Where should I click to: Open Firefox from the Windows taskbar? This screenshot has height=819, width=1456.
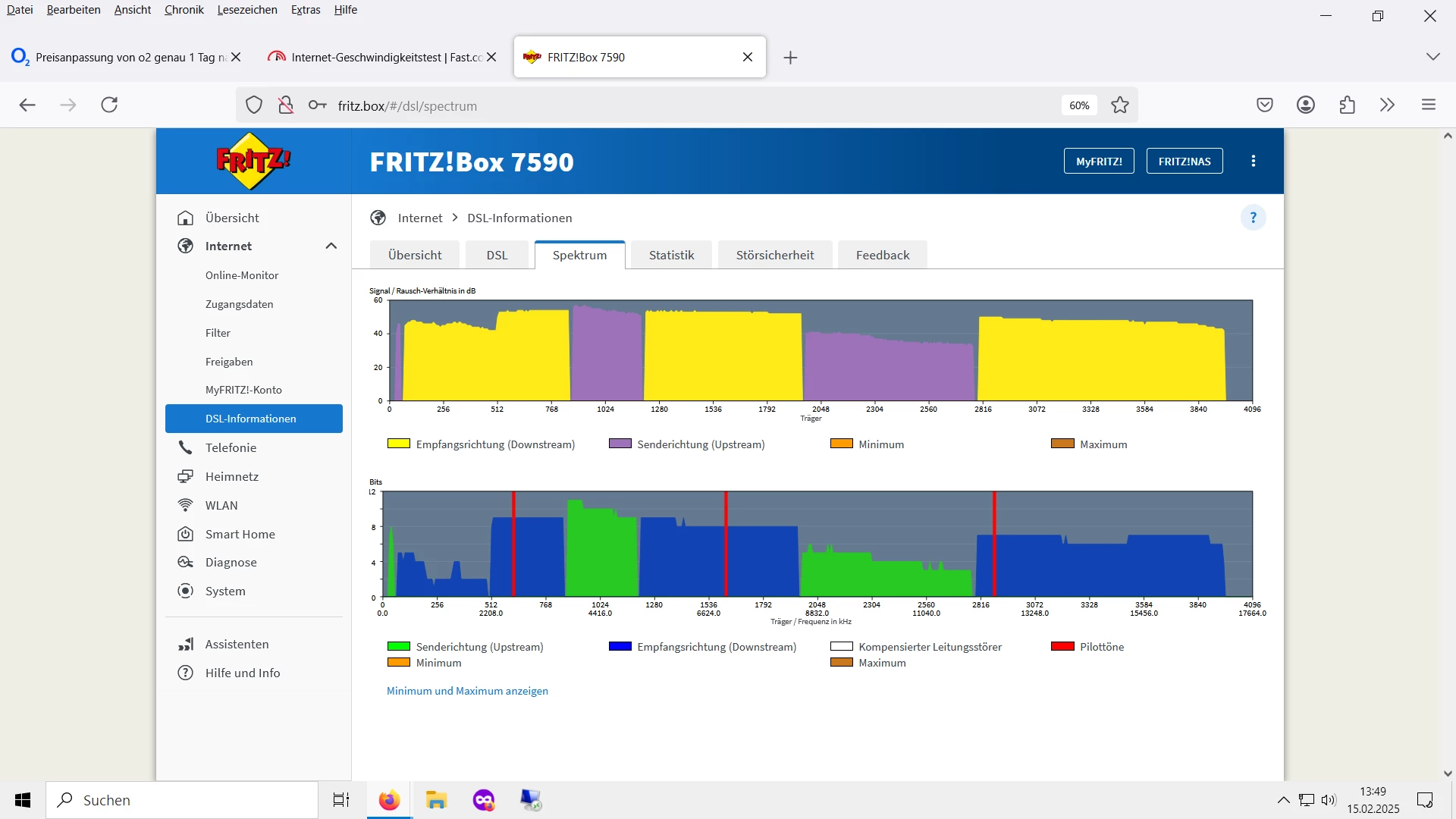pos(389,800)
